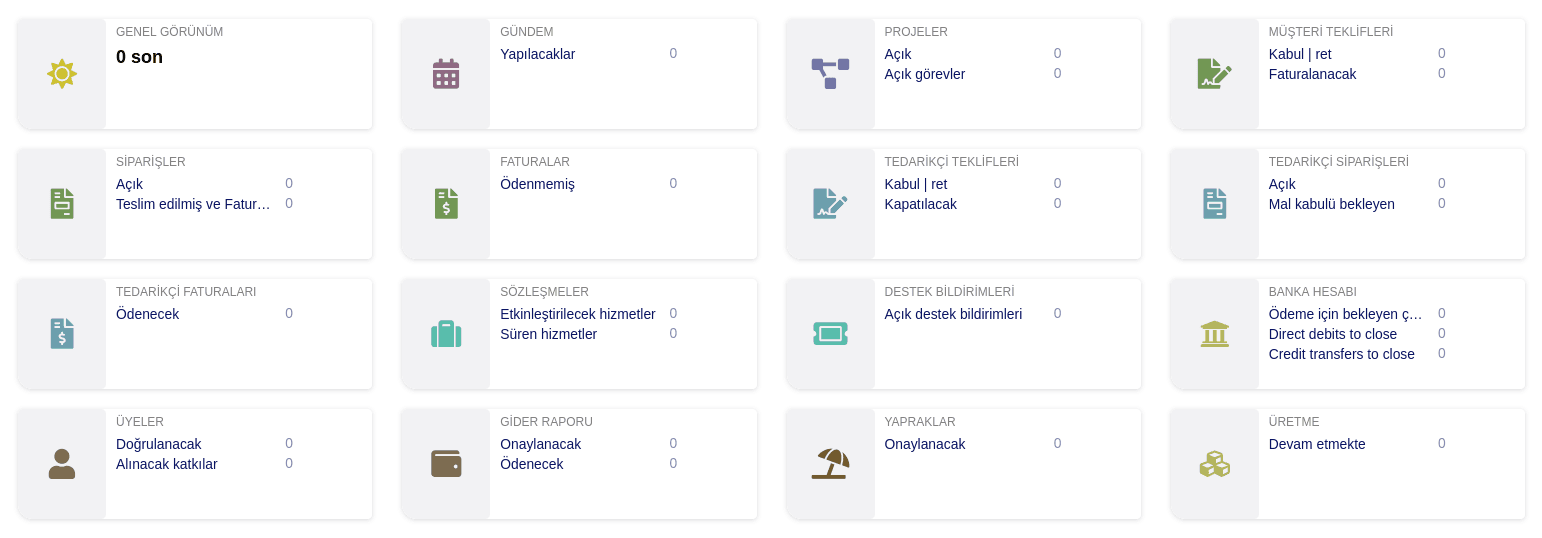Open the cubes icon for Üretme
The width and height of the screenshot is (1542, 538).
pos(1215,464)
